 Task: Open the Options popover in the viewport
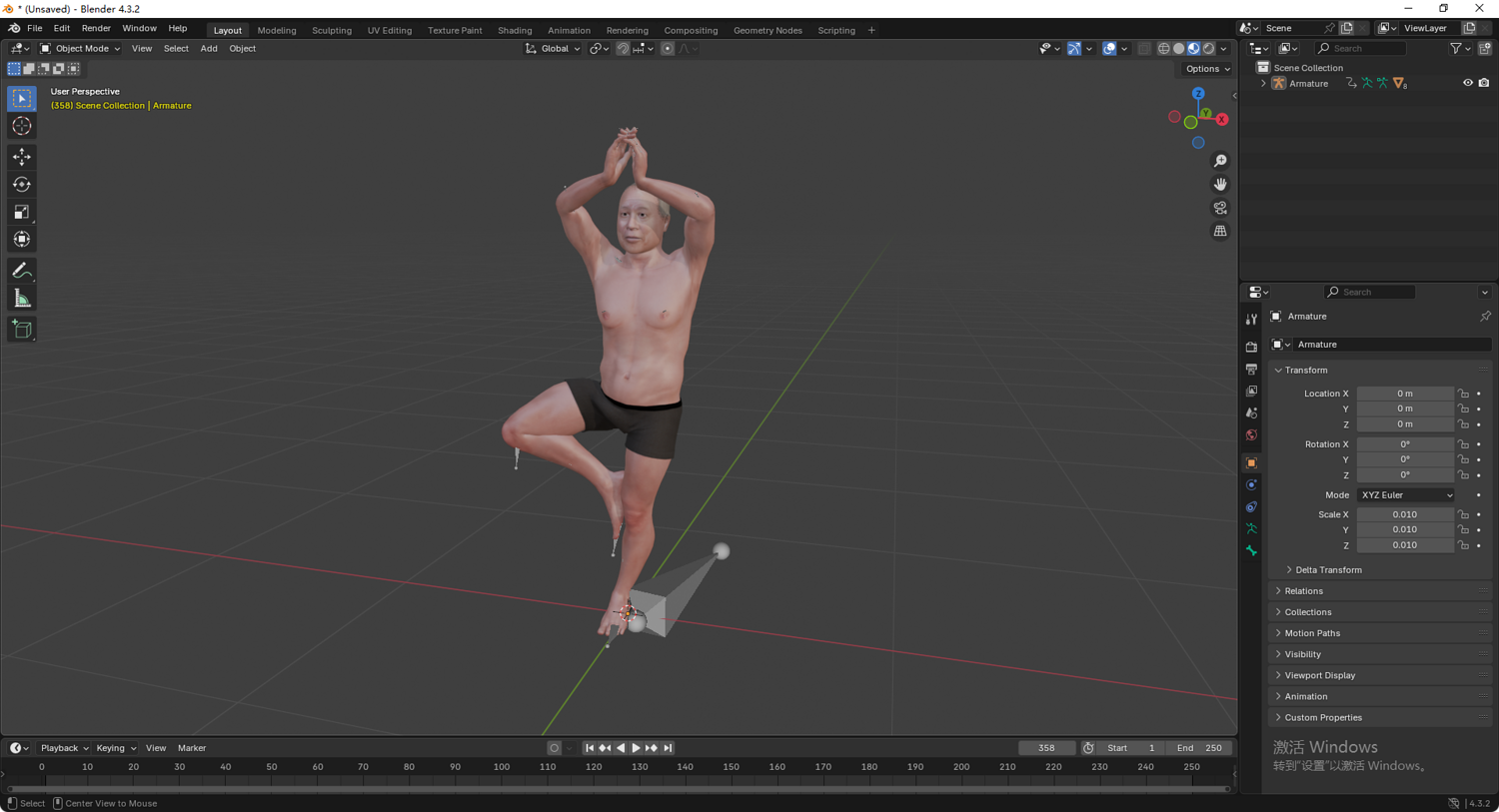point(1207,69)
